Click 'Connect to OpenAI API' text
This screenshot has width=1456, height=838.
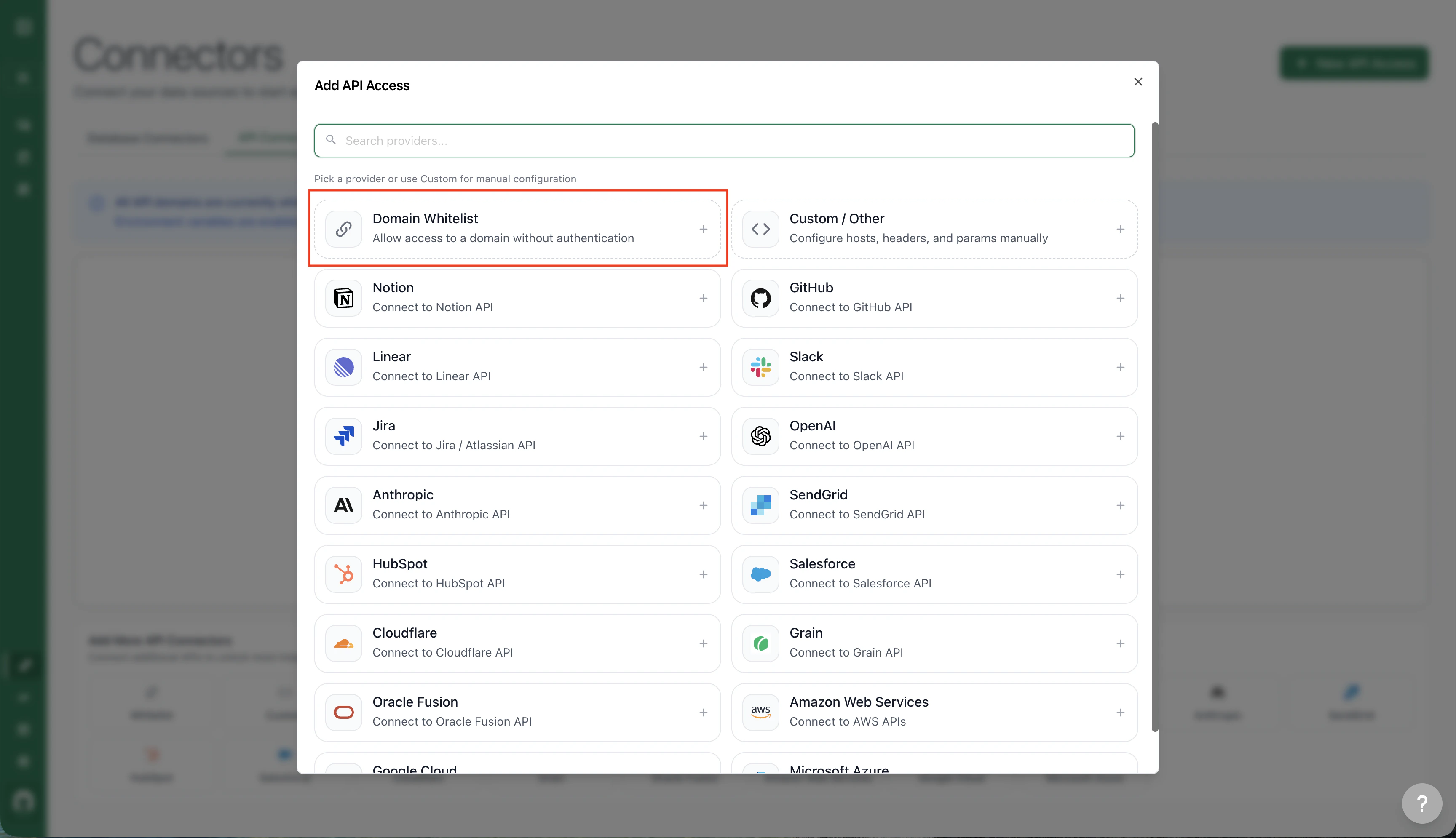pos(851,446)
